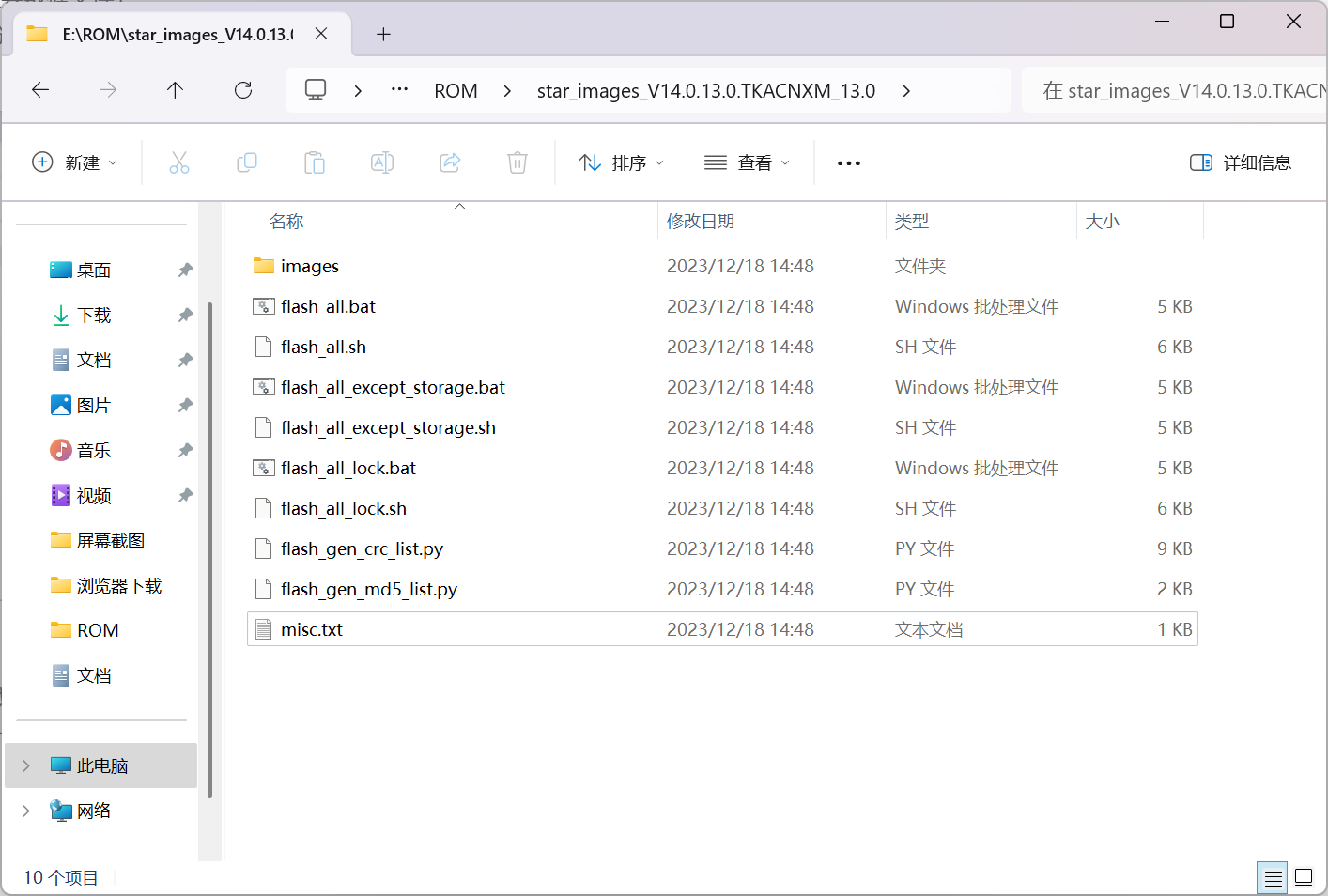Rename the selected file via the rename icon
The height and width of the screenshot is (896, 1328).
click(382, 162)
